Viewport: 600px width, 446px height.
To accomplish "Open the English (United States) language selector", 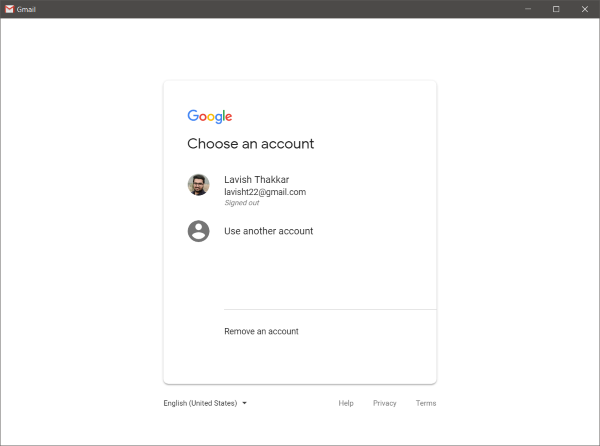I will click(x=201, y=404).
